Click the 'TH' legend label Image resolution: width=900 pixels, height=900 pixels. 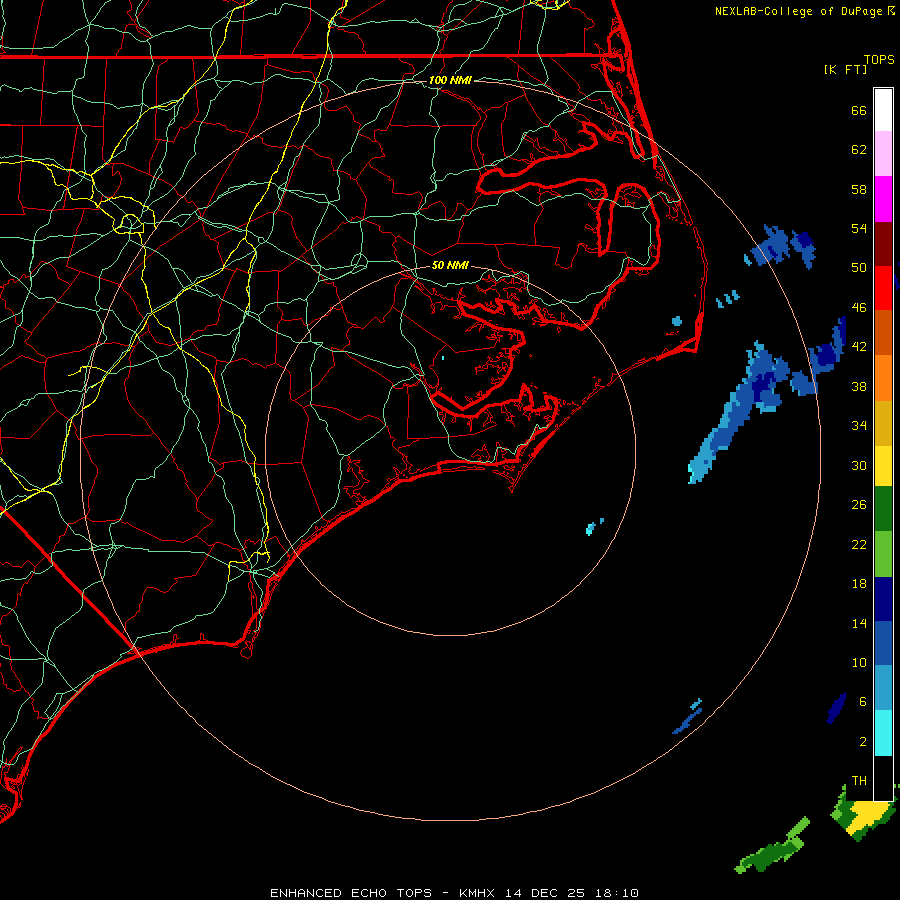(x=859, y=781)
